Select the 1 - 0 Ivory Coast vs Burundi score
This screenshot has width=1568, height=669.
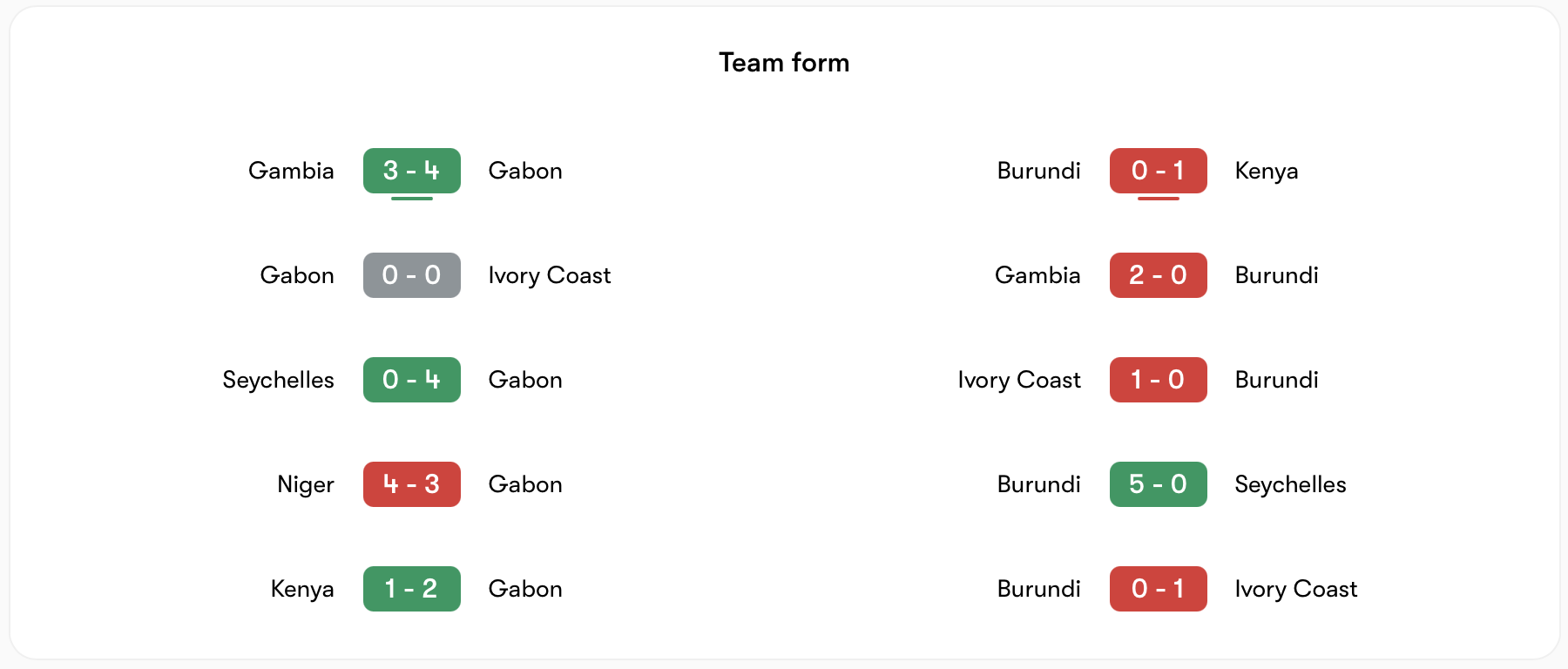coord(1158,380)
